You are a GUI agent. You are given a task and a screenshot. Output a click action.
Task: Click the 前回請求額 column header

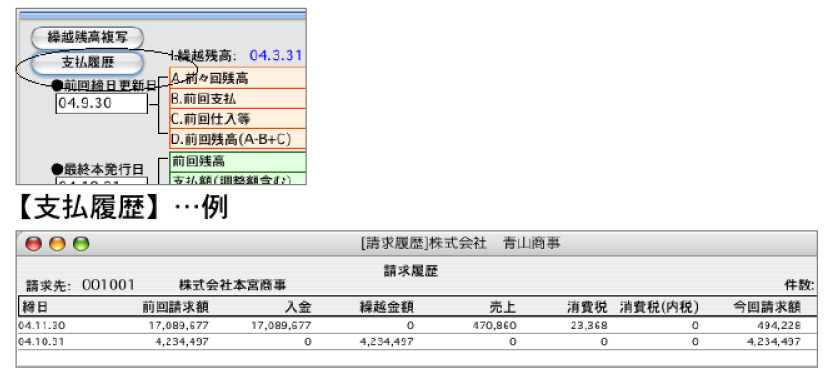point(175,307)
